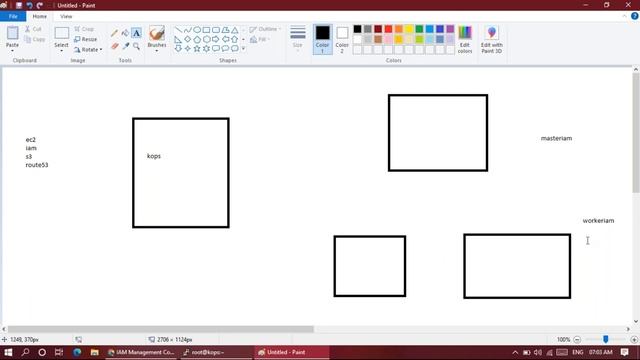Select Color 1 foreground button
Image resolution: width=640 pixels, height=360 pixels.
coord(322,39)
